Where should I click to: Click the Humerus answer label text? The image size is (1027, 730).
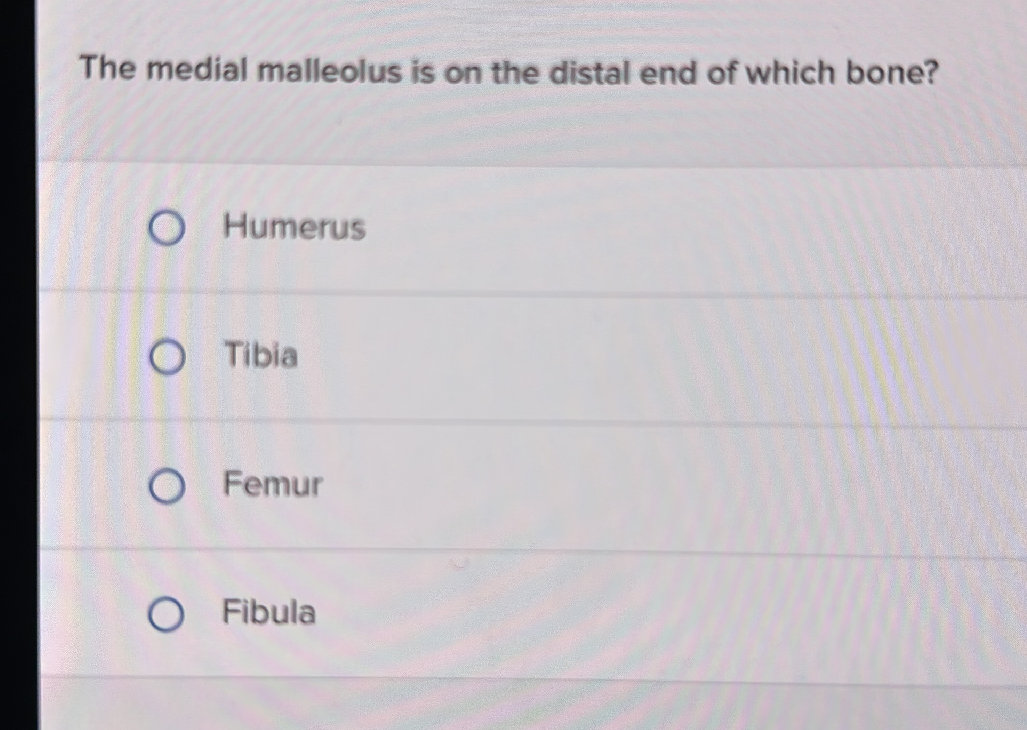click(x=292, y=228)
